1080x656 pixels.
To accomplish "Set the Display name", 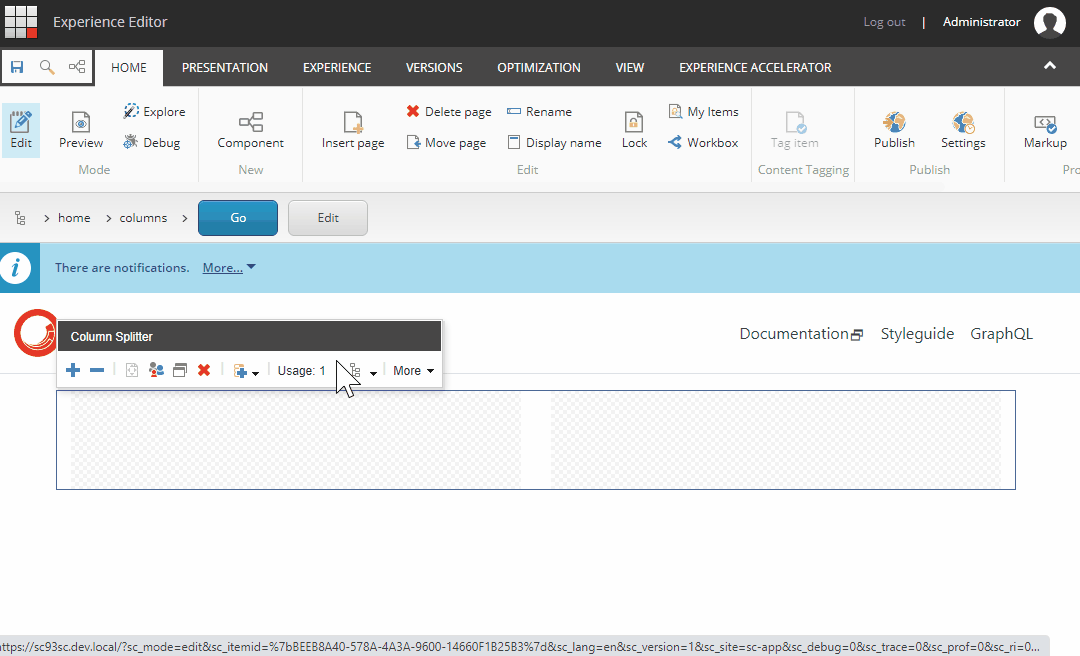I will click(554, 143).
